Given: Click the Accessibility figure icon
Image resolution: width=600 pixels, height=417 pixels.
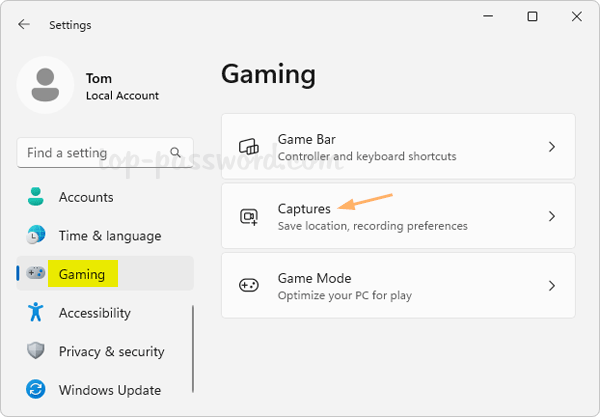Looking at the screenshot, I should pyautogui.click(x=36, y=312).
